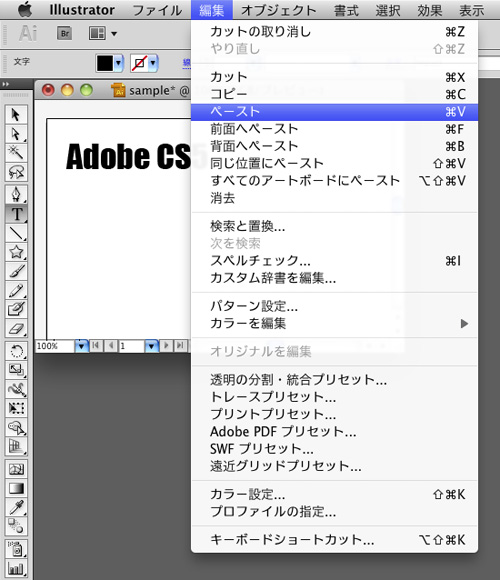This screenshot has width=500, height=580.
Task: Choose プロファイルの指定... menu item
Action: click(x=334, y=512)
